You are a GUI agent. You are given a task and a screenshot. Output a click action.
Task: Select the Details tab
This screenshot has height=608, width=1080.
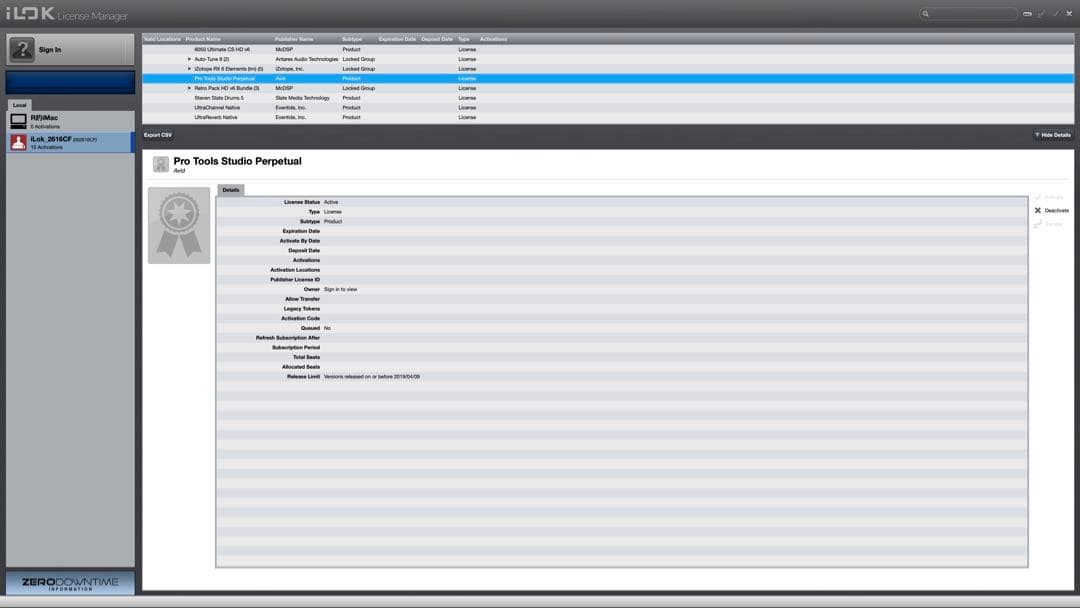tap(231, 190)
